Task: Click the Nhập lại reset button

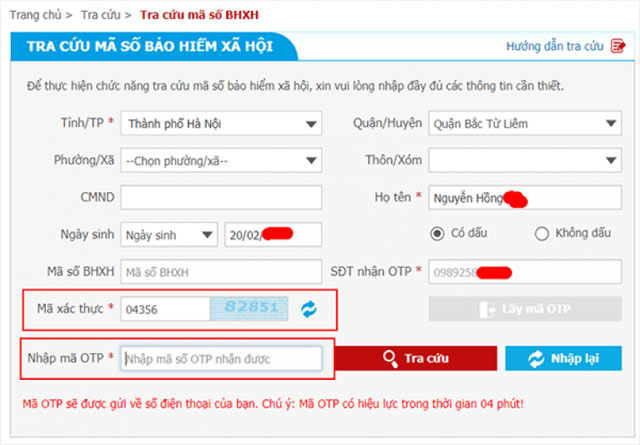Action: pyautogui.click(x=563, y=358)
